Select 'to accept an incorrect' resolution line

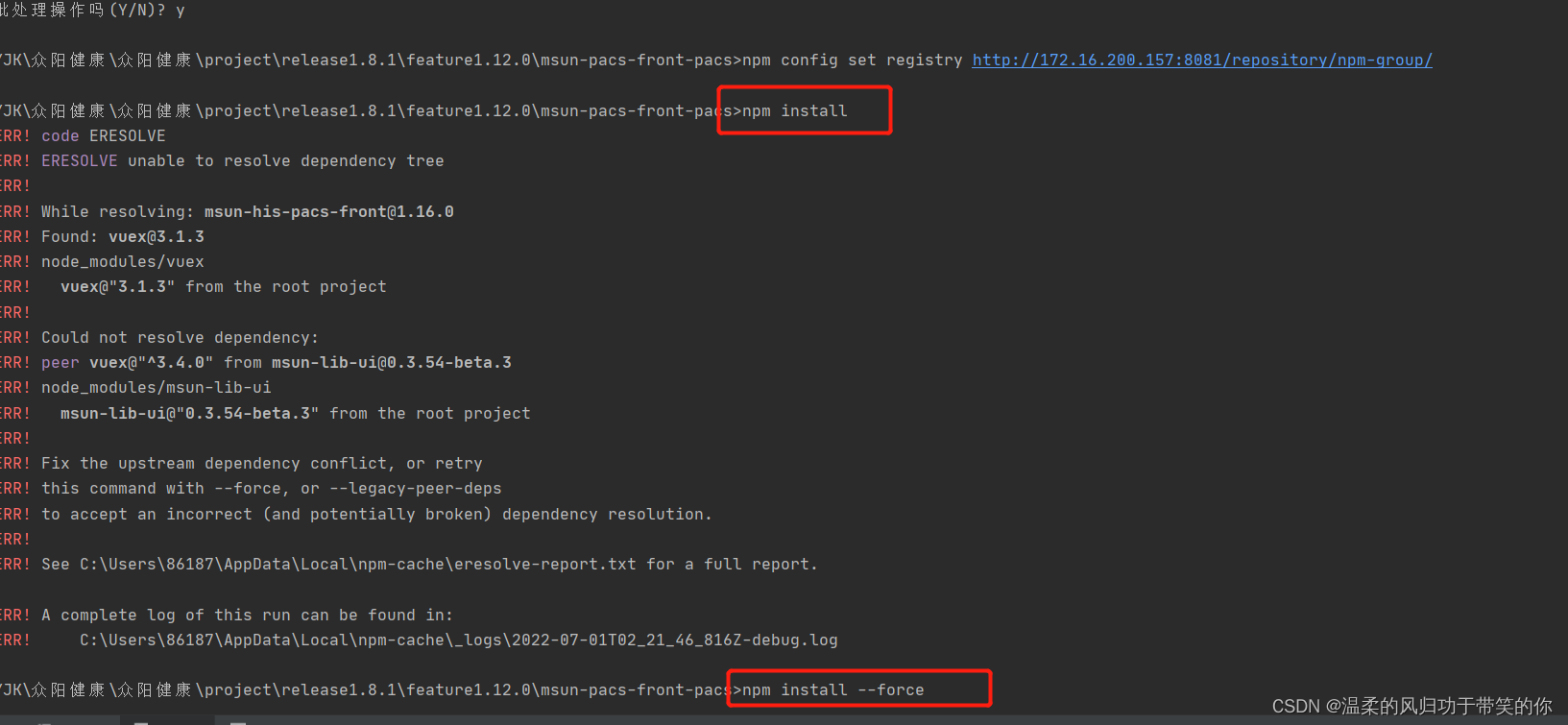coord(377,514)
